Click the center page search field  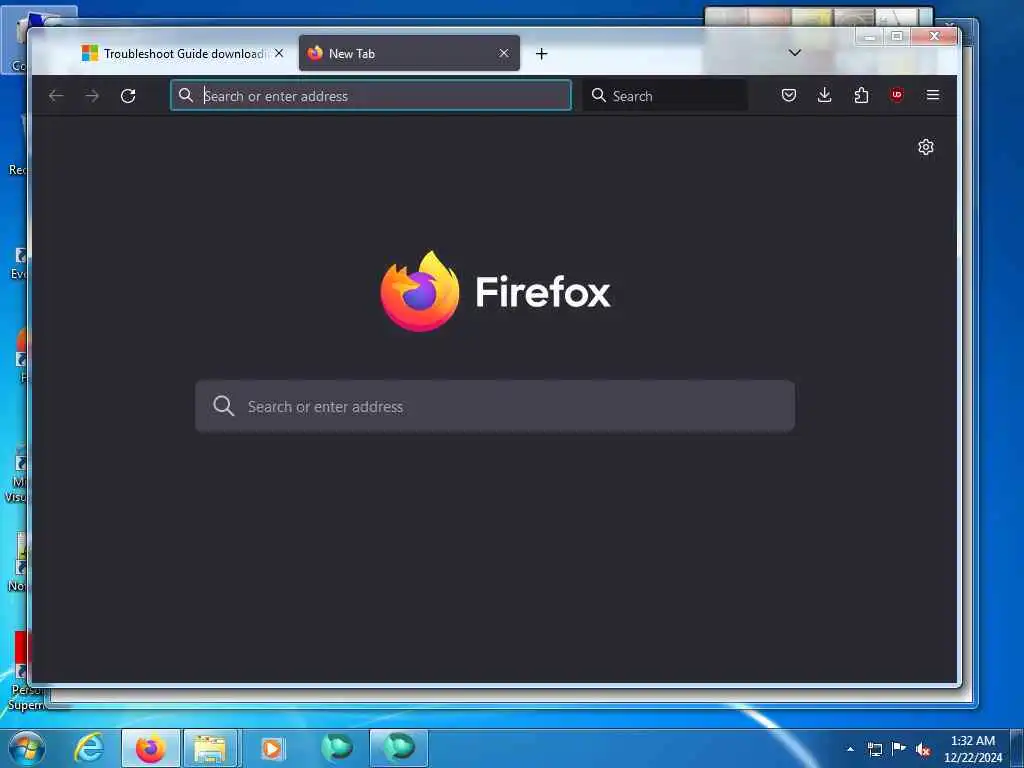pos(495,406)
